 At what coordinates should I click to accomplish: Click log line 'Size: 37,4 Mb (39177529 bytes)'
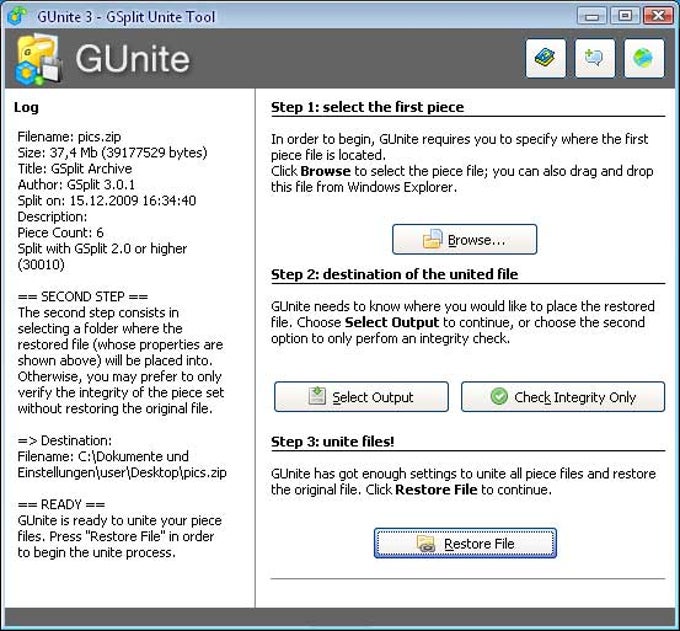pos(112,153)
